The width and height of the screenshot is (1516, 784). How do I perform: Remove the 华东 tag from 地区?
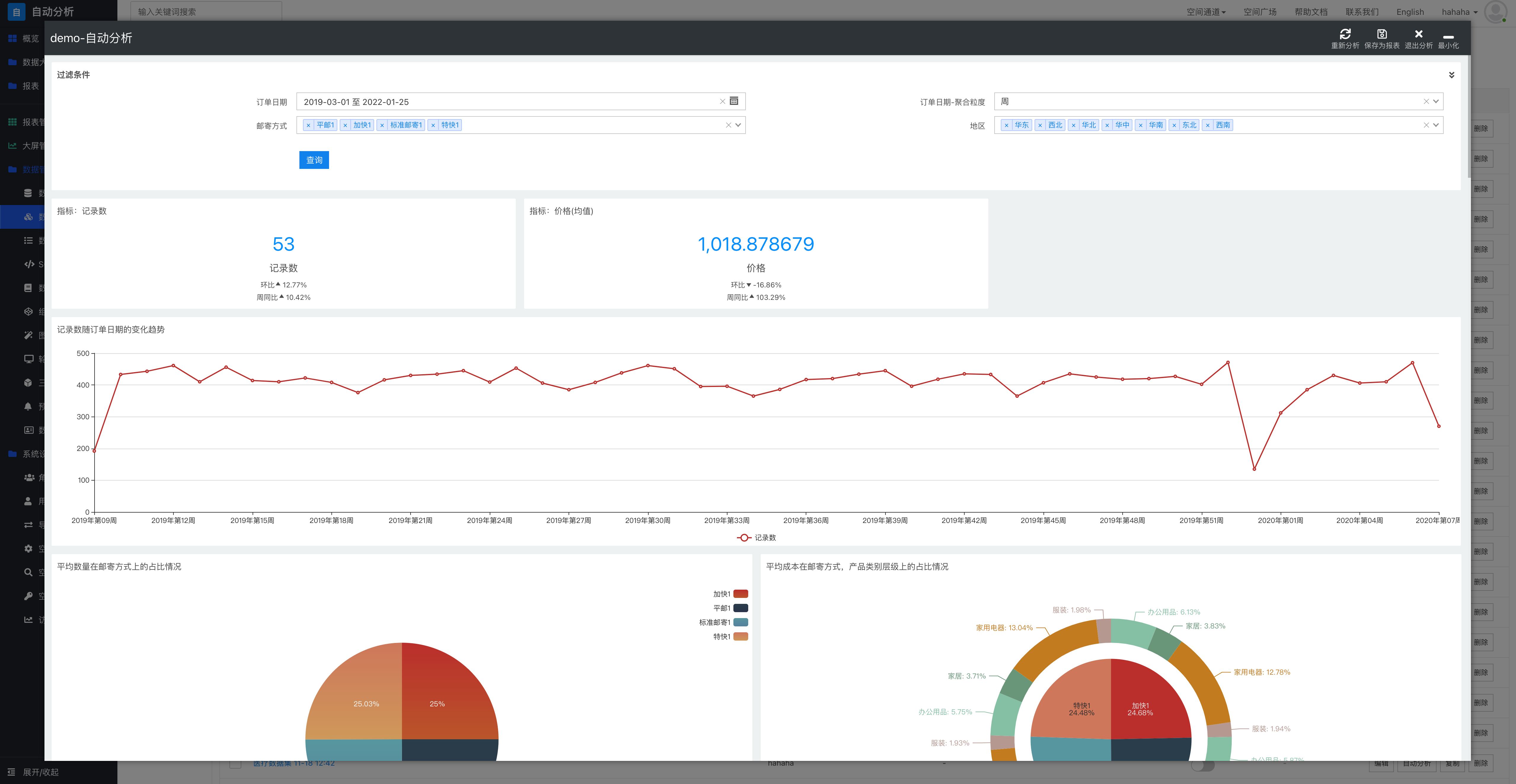[x=1006, y=125]
